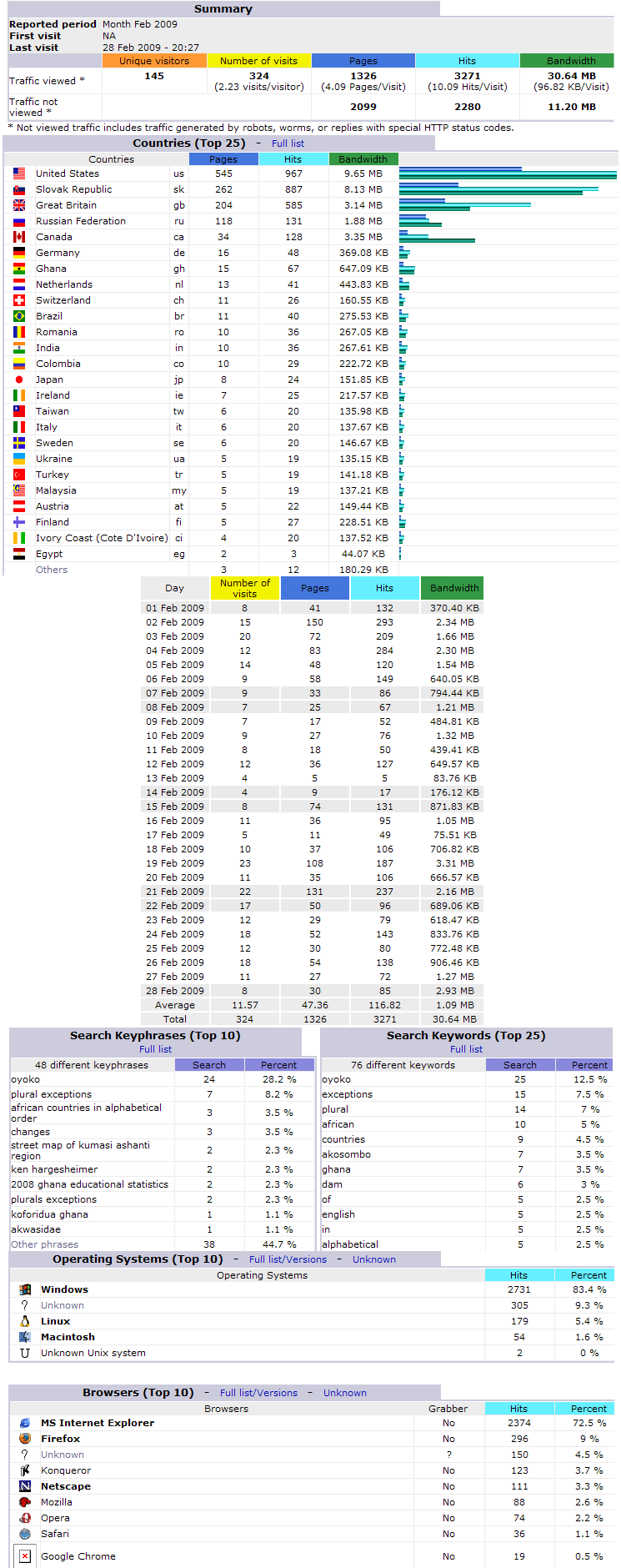This screenshot has height=1568, width=621.
Task: Click the Netherlands flag icon
Action: [19, 284]
